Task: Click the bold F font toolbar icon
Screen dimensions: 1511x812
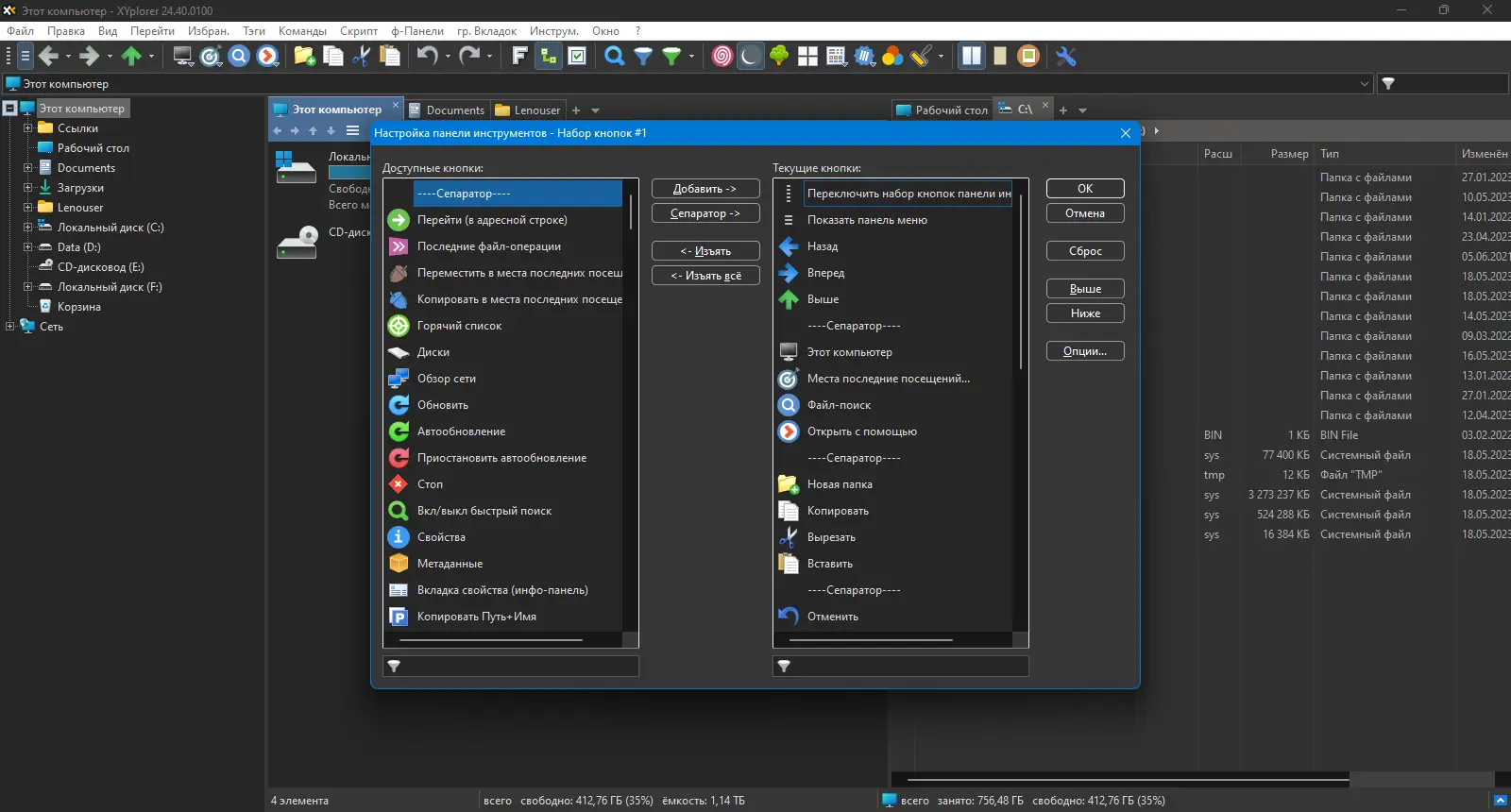Action: (x=518, y=57)
